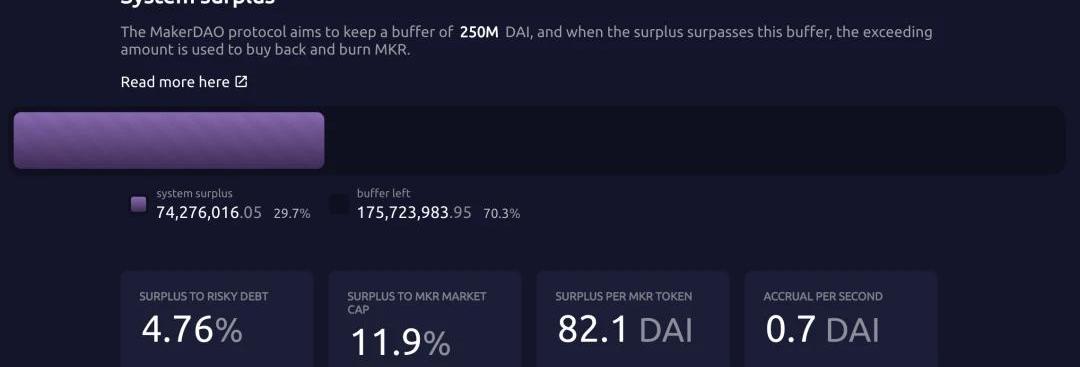1080x367 pixels.
Task: Click the 11.9% market cap figure
Action: (x=401, y=342)
